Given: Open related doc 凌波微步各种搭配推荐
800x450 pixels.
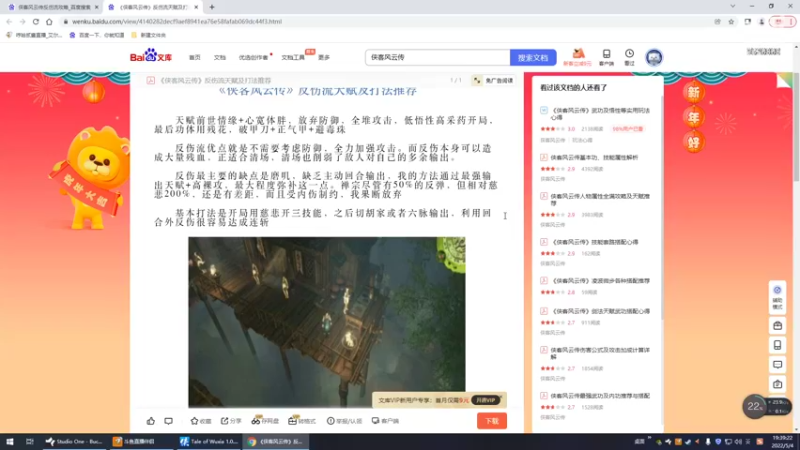Looking at the screenshot, I should (600, 281).
